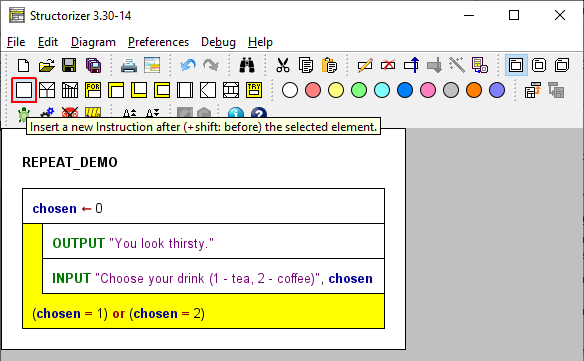Screen dimensions: 584x361
Task: Apply blue color to element
Action: [405, 90]
